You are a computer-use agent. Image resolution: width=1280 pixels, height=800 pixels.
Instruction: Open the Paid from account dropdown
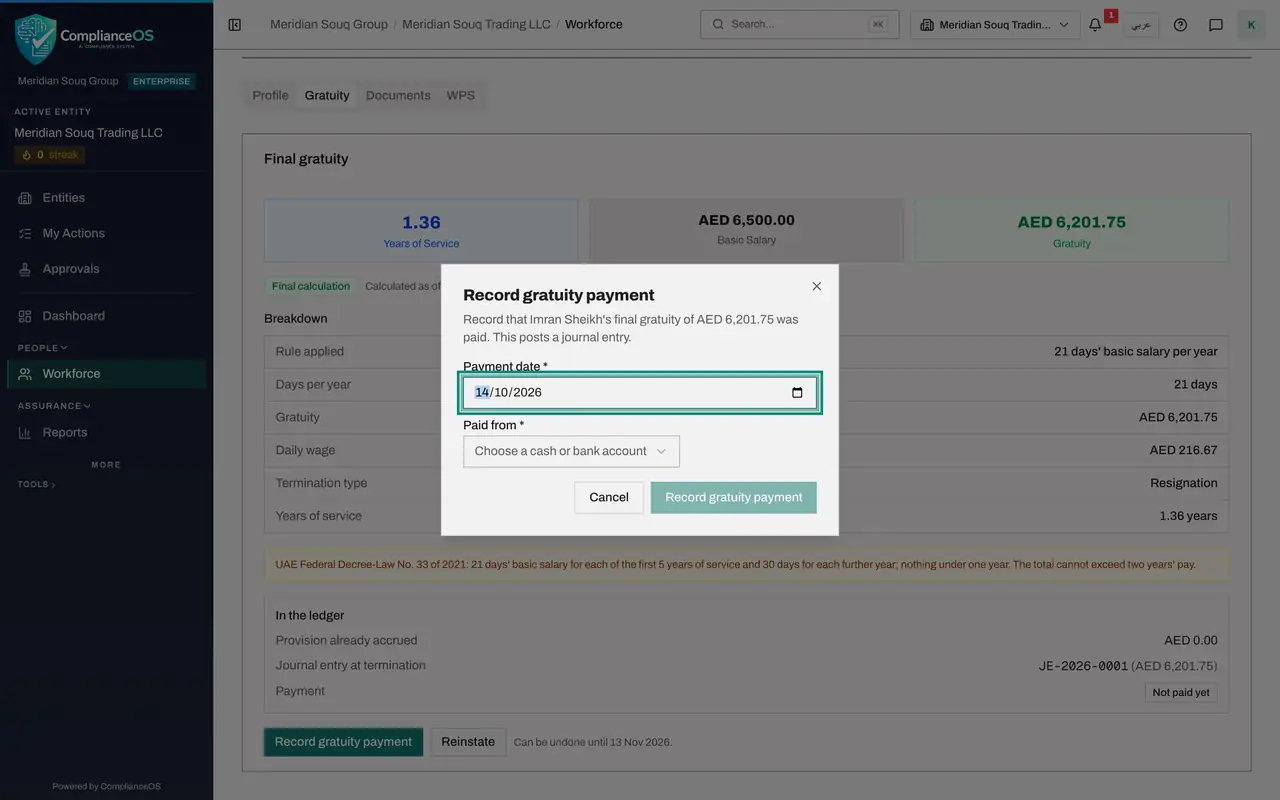pos(571,451)
